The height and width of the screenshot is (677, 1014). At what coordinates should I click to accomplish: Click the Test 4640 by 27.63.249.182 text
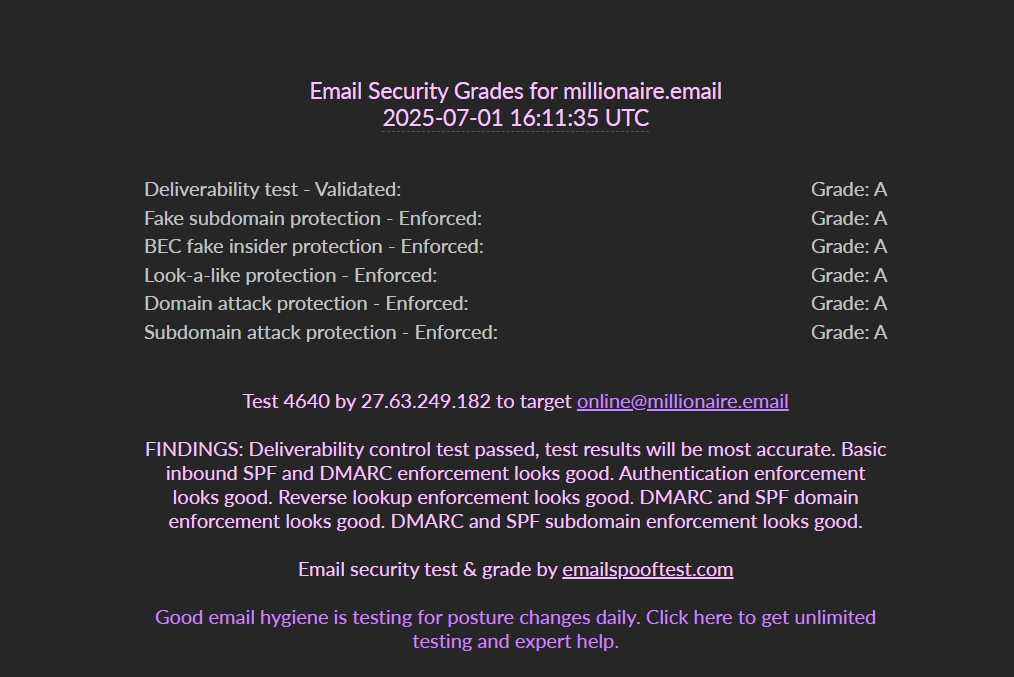[x=367, y=402]
